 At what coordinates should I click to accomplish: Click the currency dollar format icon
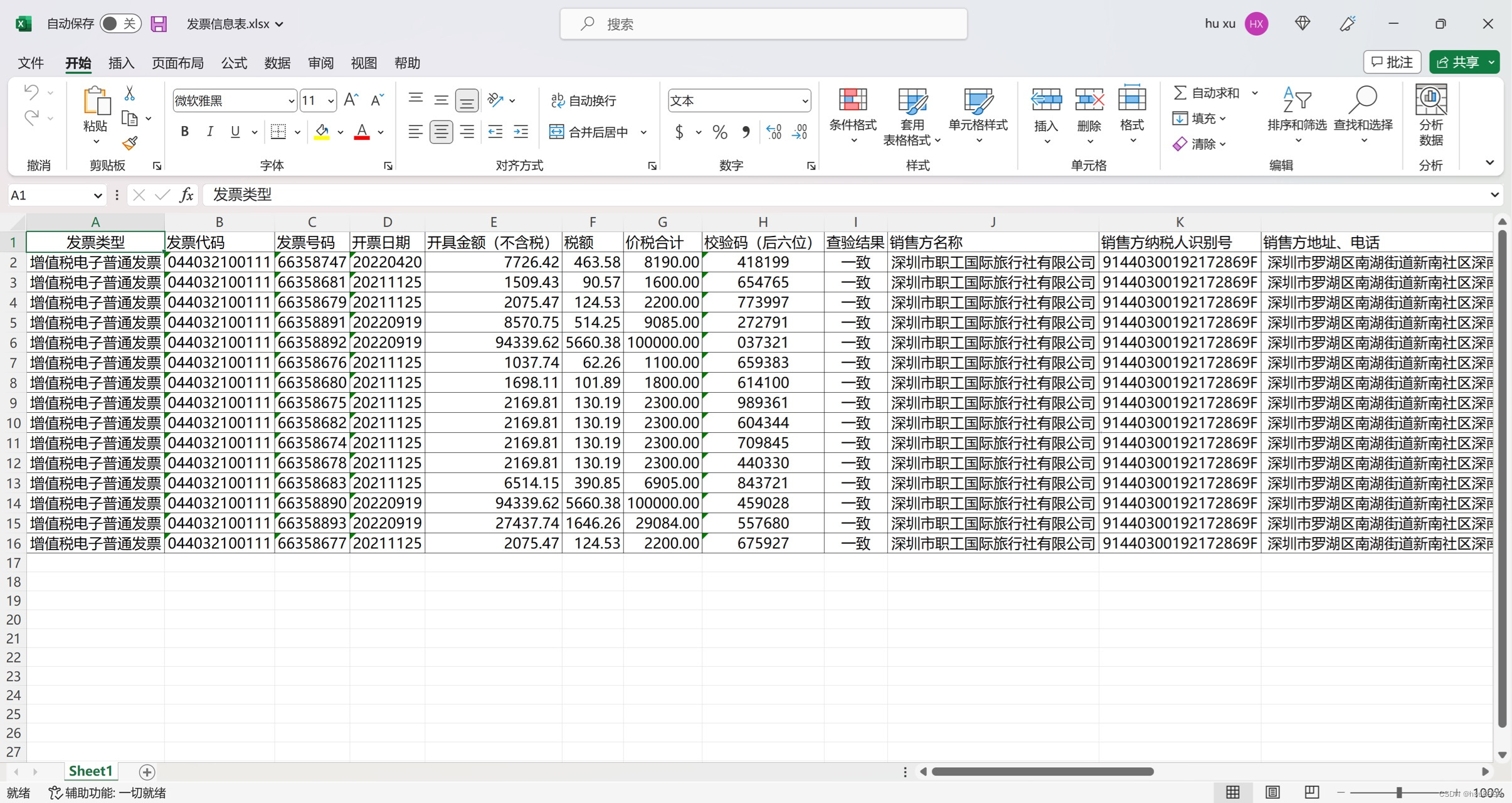pos(679,132)
